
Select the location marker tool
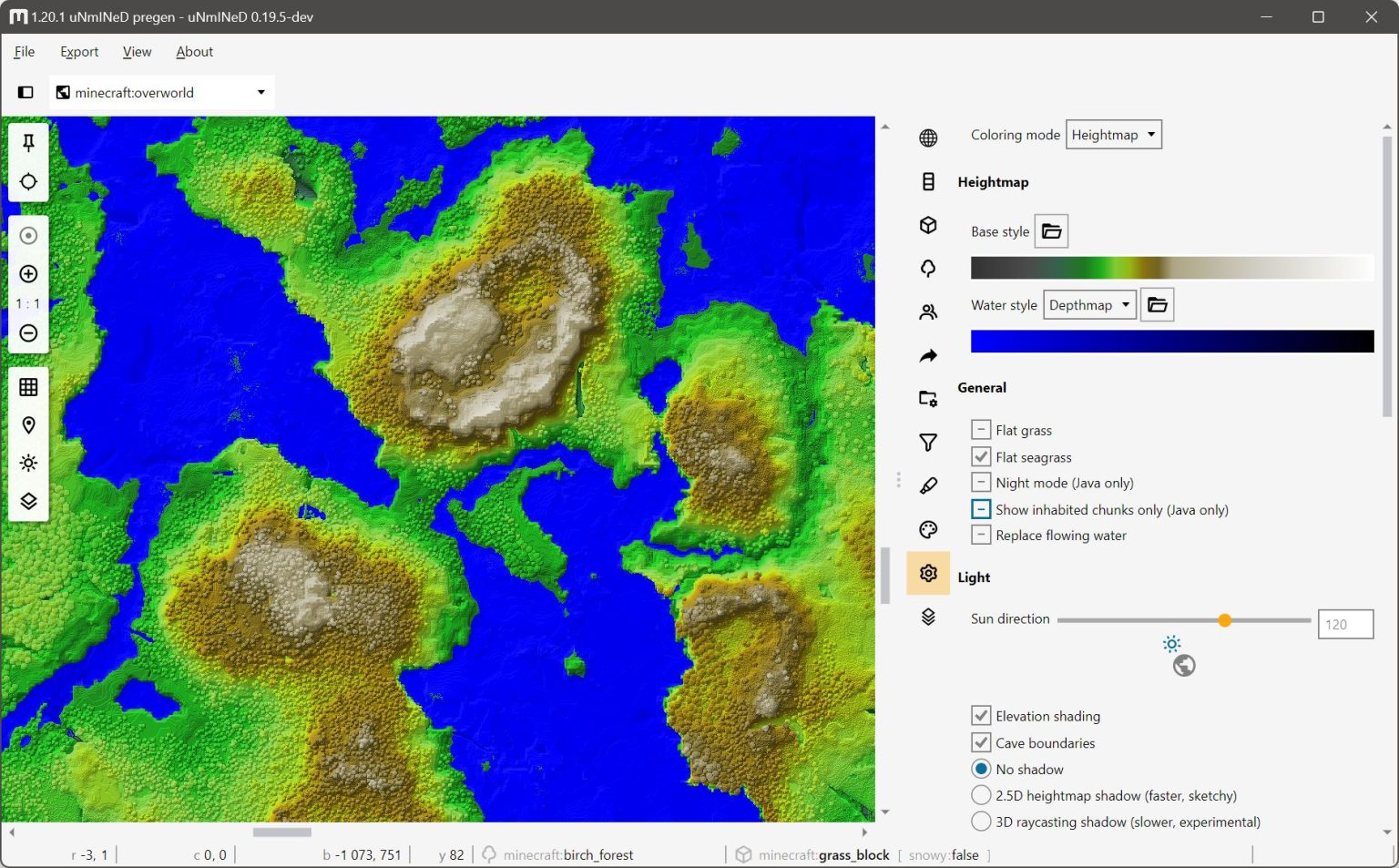pyautogui.click(x=28, y=424)
